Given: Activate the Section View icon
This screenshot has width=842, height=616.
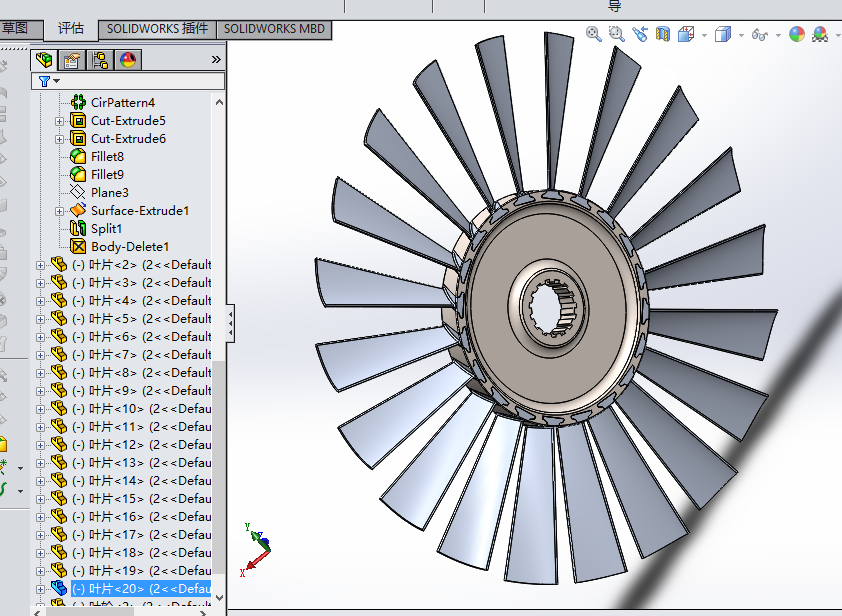Looking at the screenshot, I should click(x=662, y=34).
